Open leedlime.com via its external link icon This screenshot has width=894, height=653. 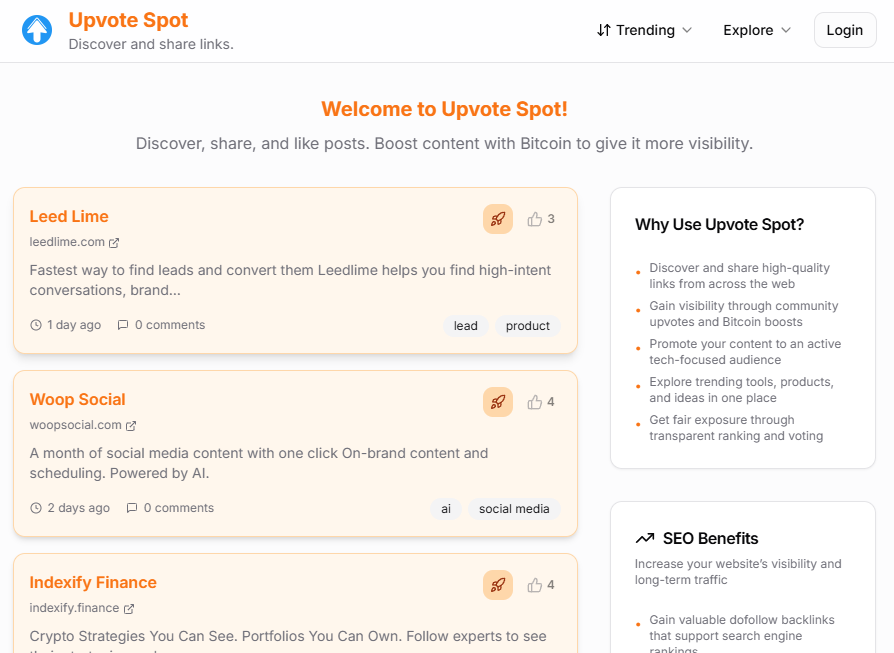(115, 242)
